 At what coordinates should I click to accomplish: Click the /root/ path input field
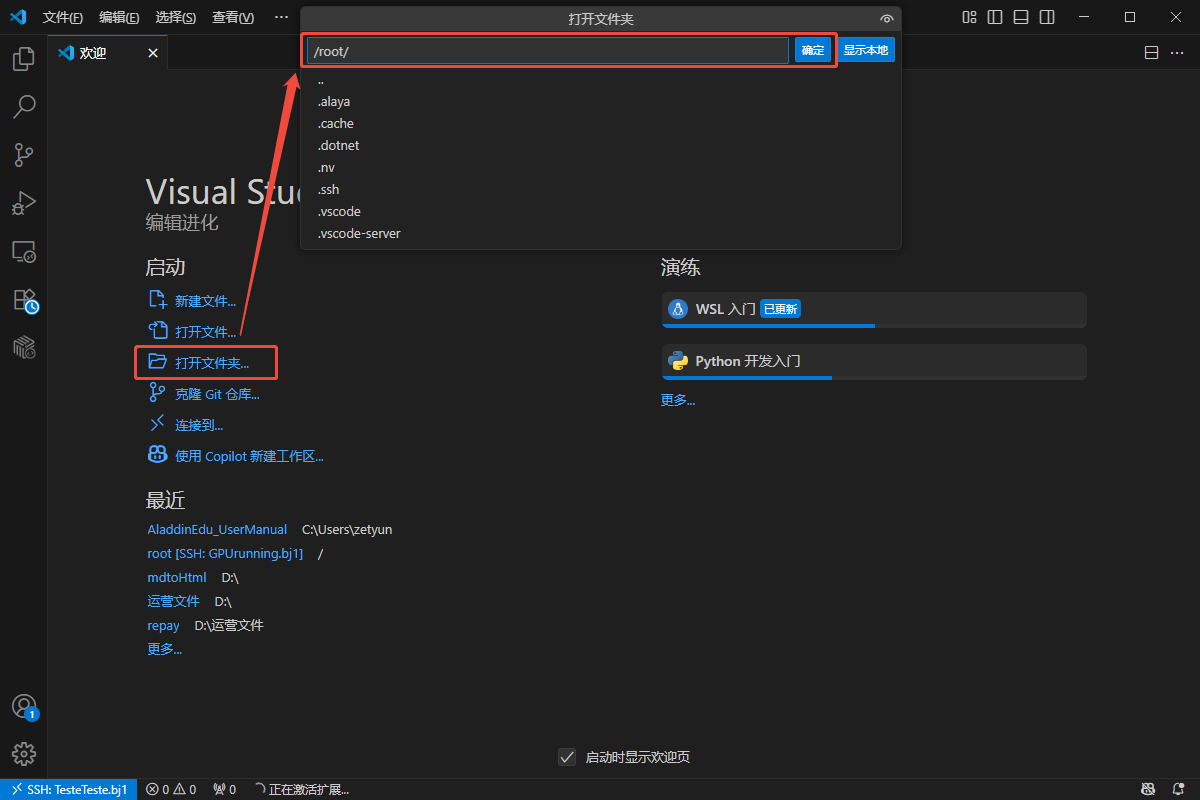tap(548, 50)
